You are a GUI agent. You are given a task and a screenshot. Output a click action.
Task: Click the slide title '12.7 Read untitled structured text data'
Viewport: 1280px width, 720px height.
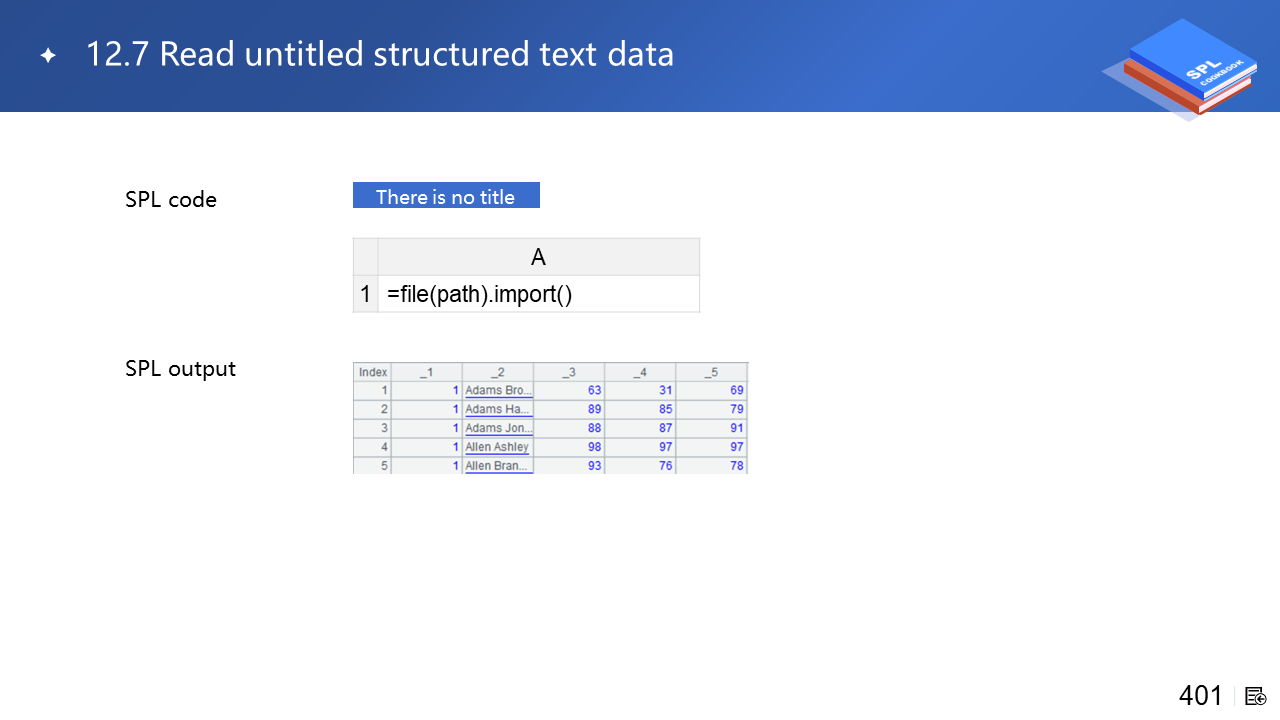pyautogui.click(x=380, y=54)
